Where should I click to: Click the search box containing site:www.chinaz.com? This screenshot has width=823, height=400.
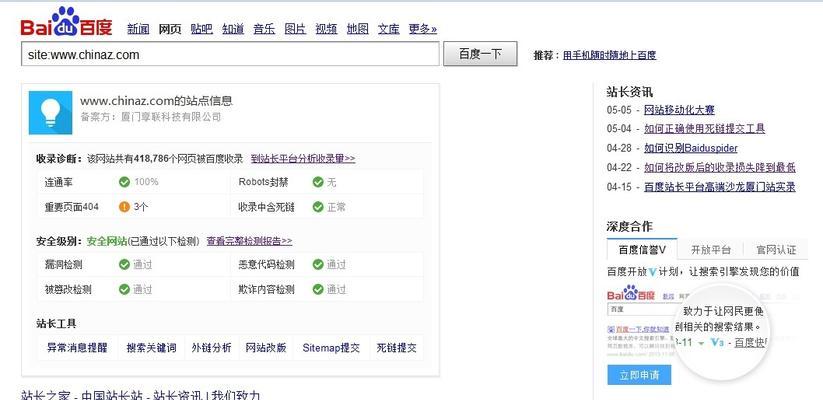pos(230,54)
